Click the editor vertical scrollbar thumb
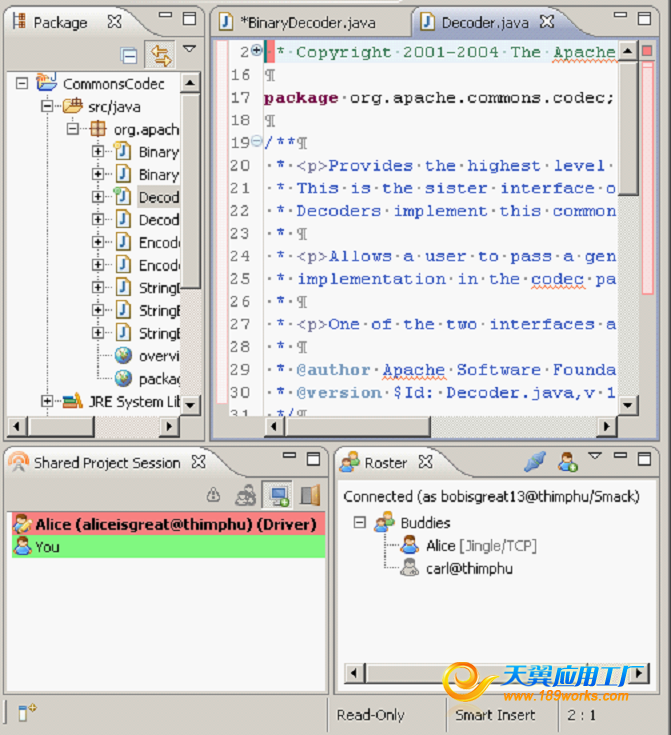This screenshot has height=735, width=671. 628,128
